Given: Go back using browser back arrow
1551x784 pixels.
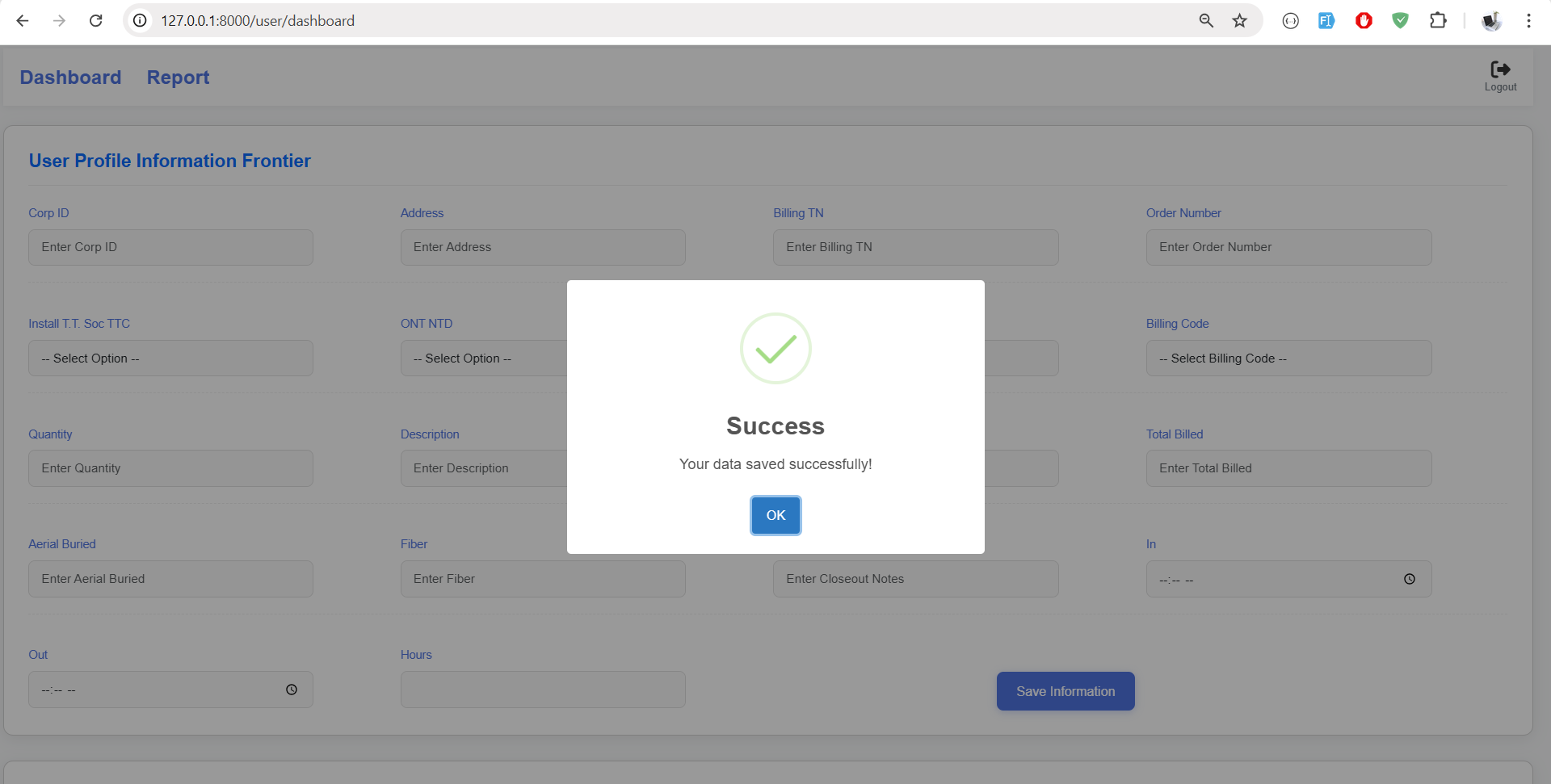Looking at the screenshot, I should (23, 21).
